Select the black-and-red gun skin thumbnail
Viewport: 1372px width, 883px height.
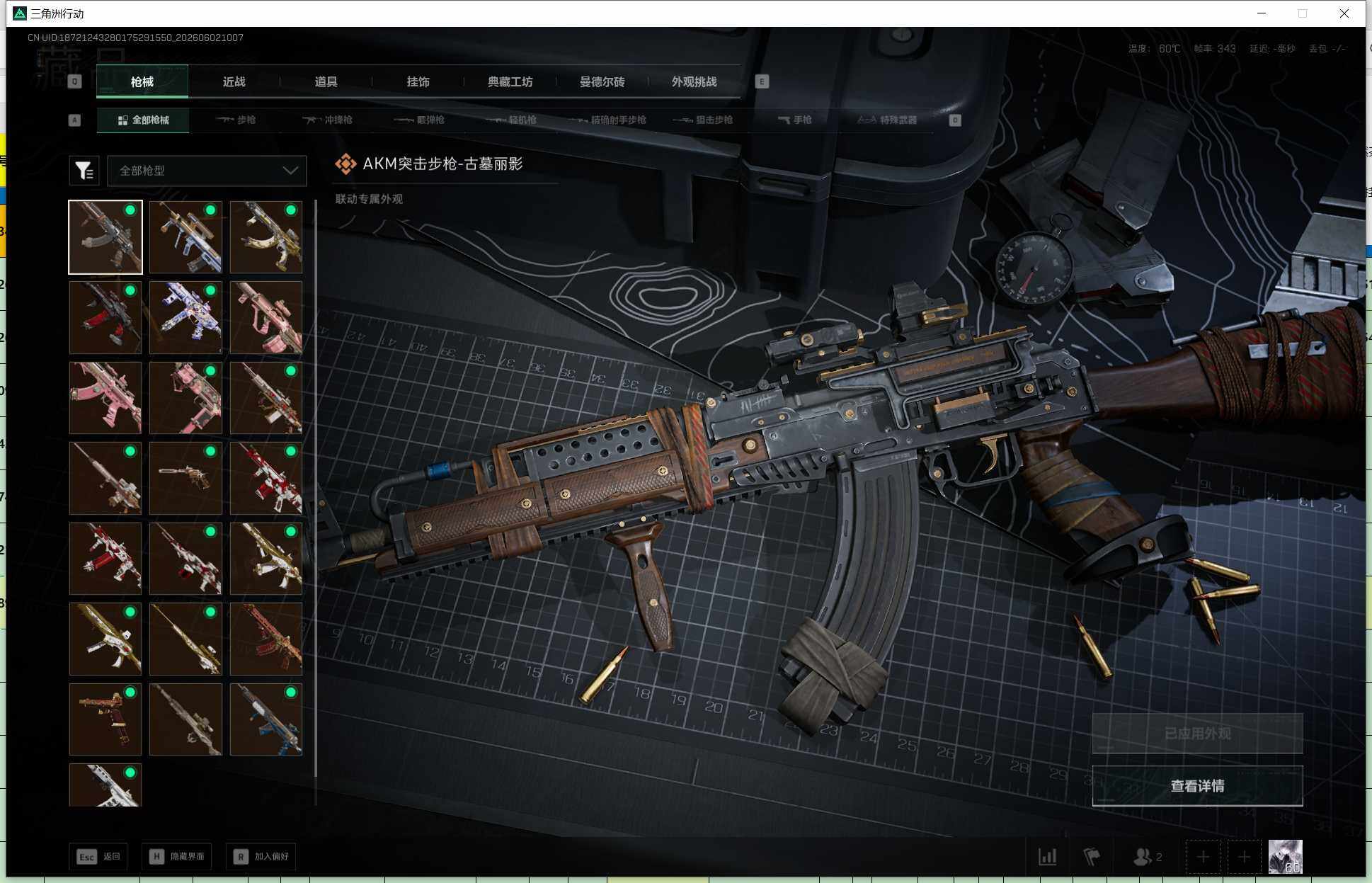pyautogui.click(x=105, y=317)
